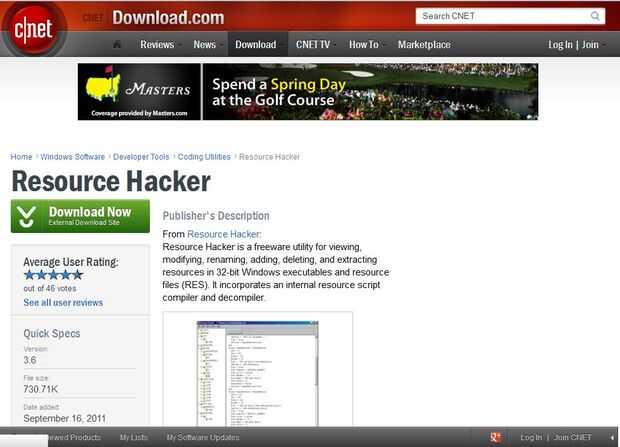Viewport: 620px width, 447px height.
Task: Click the Publisher's Description heading
Action: point(216,216)
